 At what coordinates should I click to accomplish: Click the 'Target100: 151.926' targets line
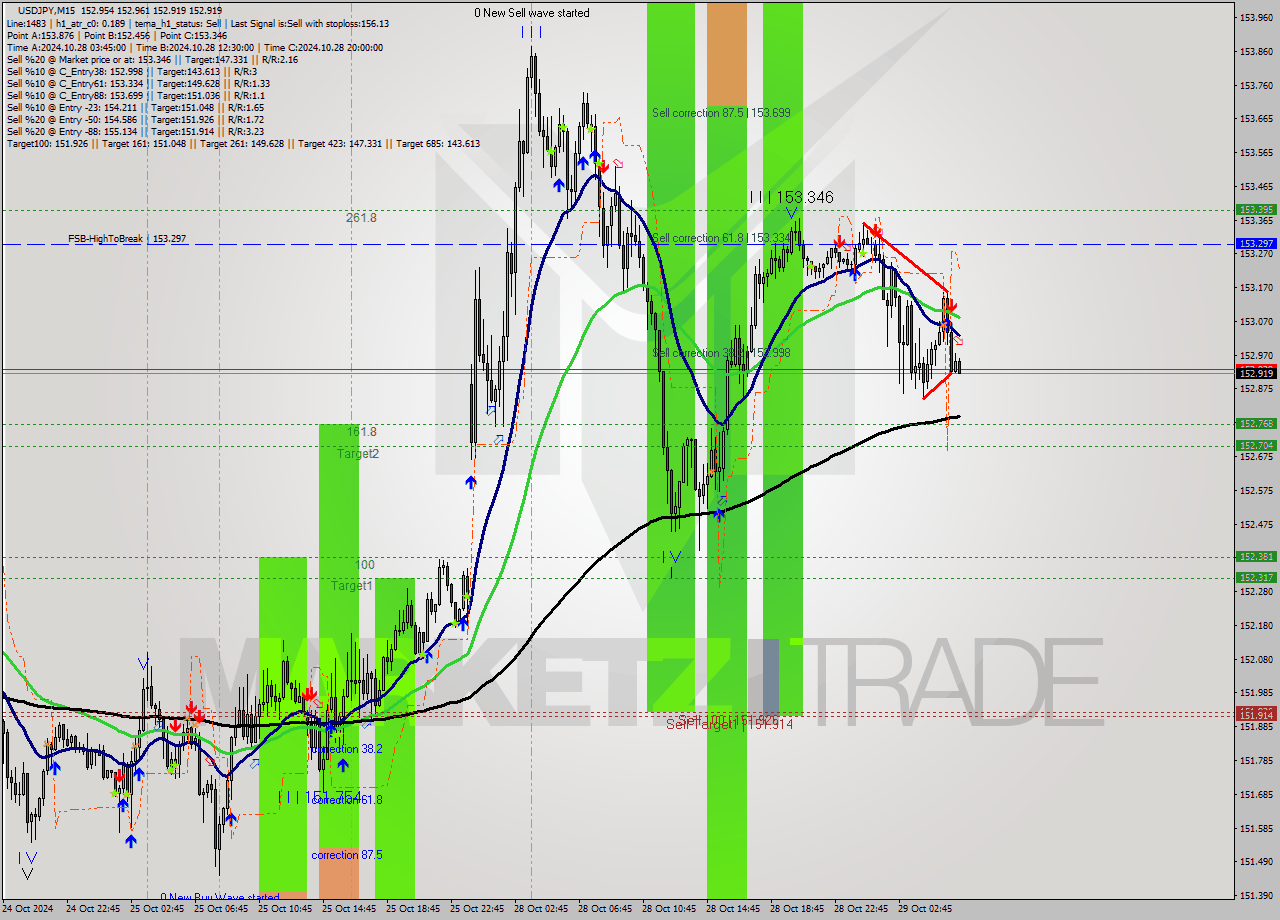click(x=243, y=143)
